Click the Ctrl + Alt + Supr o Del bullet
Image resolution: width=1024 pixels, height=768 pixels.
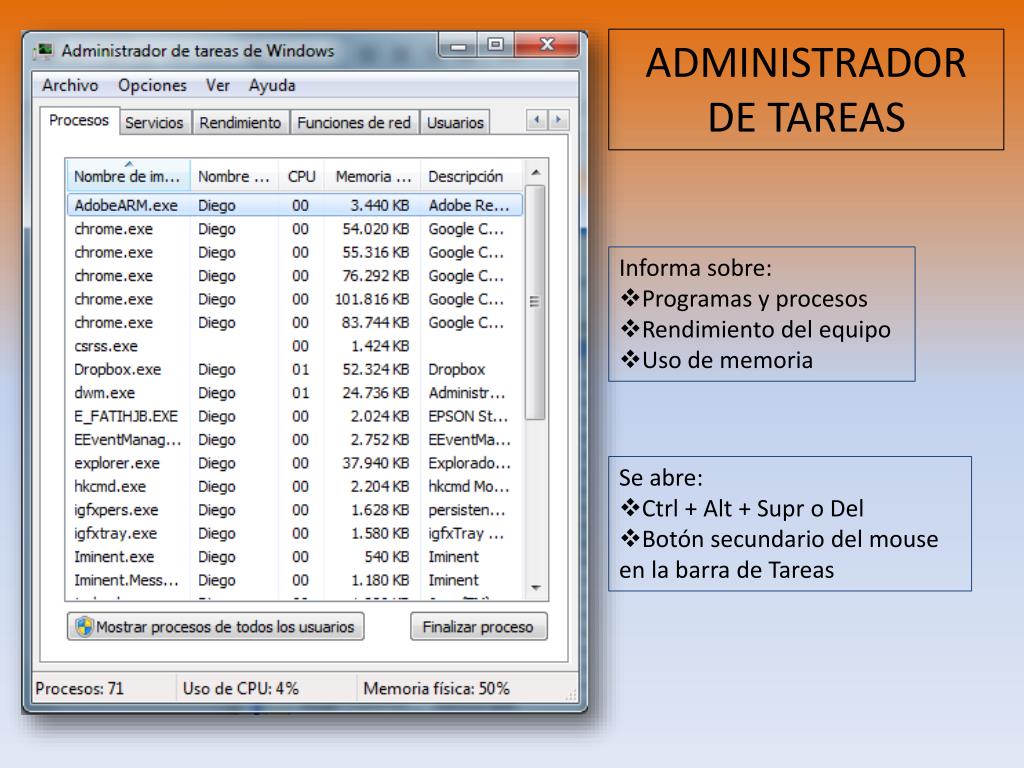(x=742, y=509)
